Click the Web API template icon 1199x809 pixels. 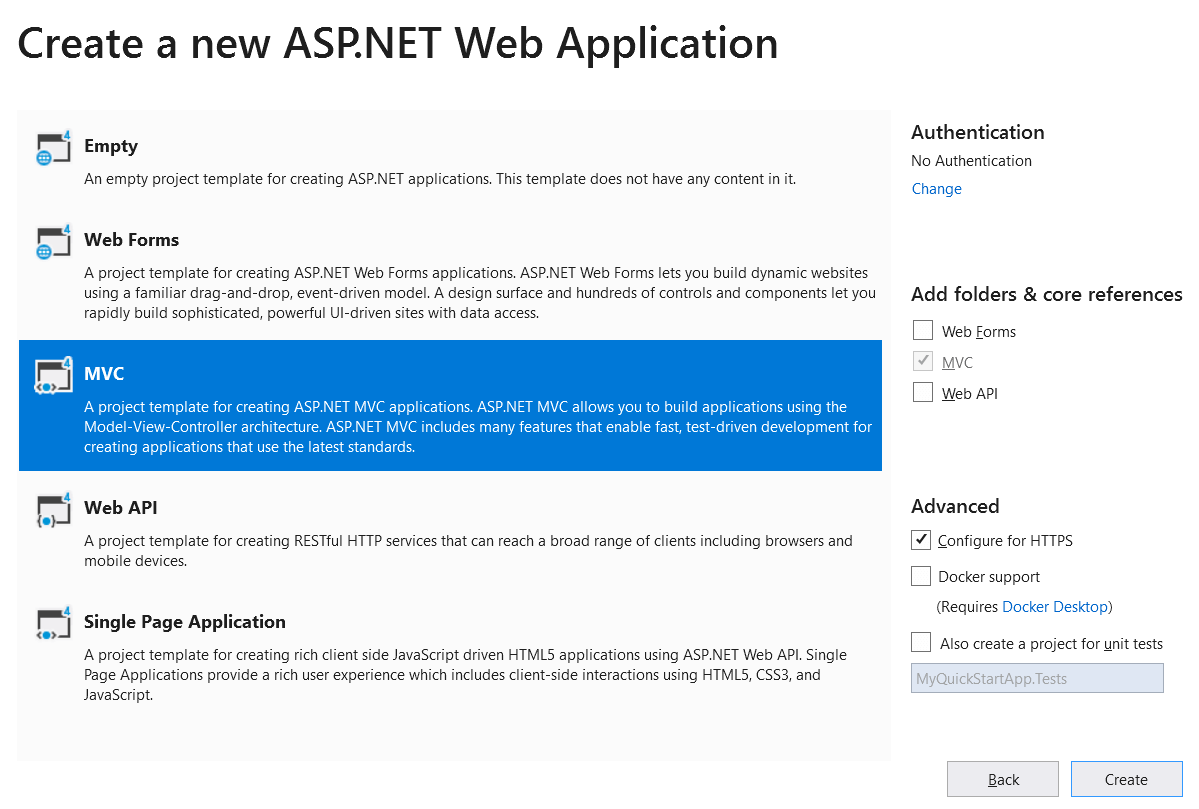tap(54, 510)
